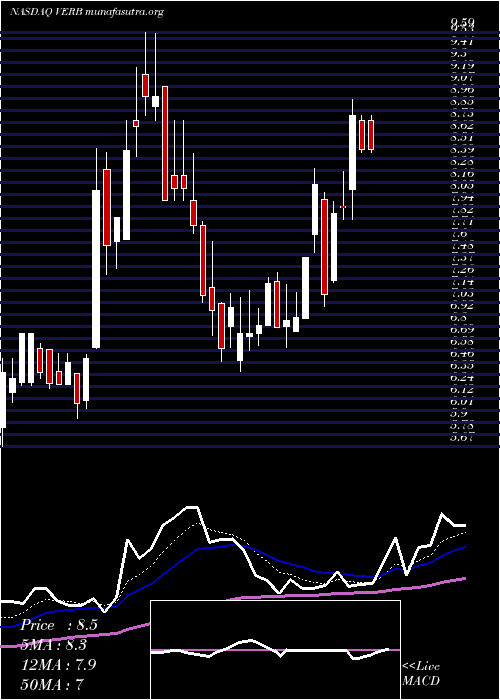500x700 pixels.
Task: Click the '50MA : 7' readout
Action: (x=52, y=684)
